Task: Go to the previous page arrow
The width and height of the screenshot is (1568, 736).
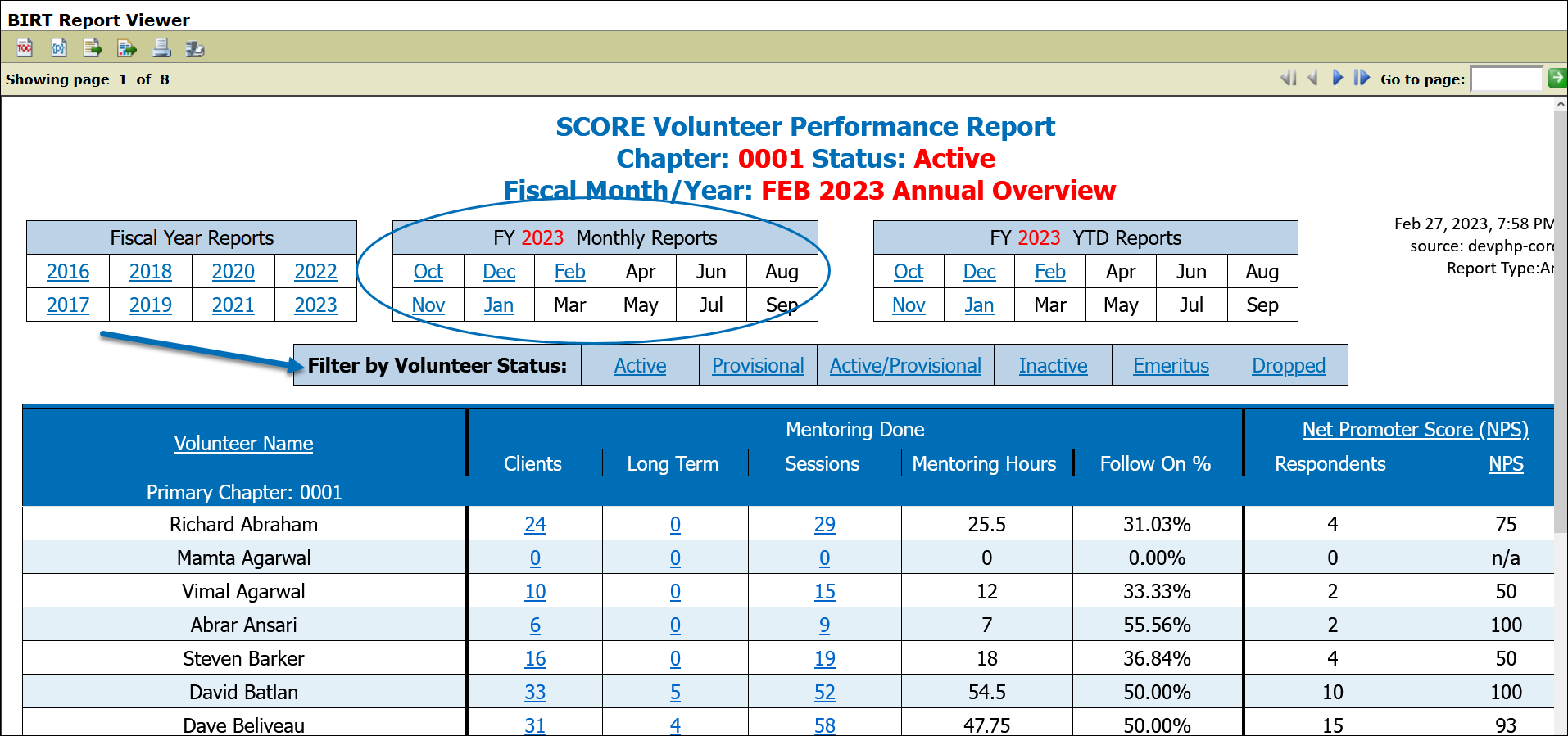Action: 1313,78
